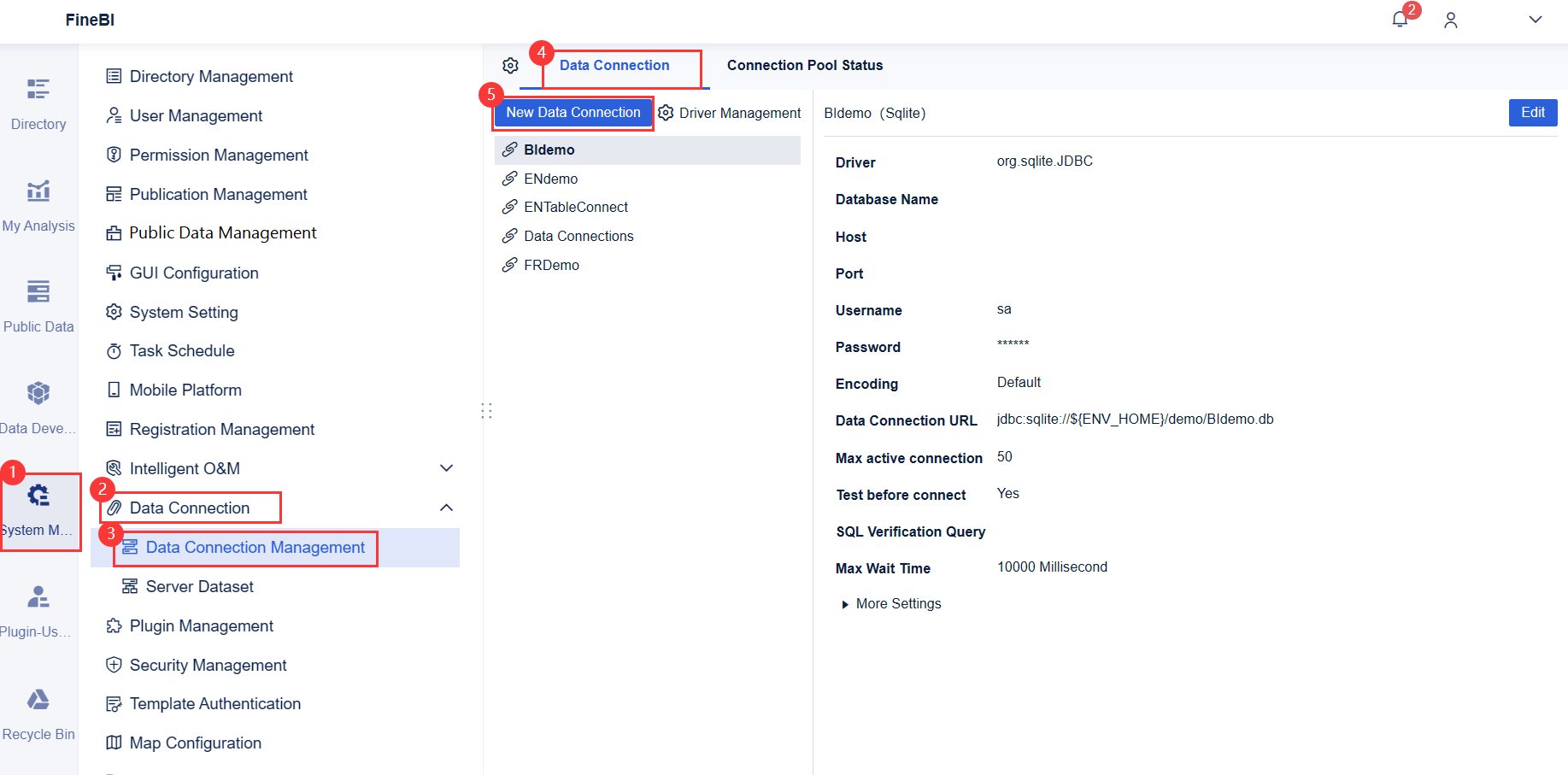The width and height of the screenshot is (1568, 775).
Task: Edit the BIdemo connection
Action: [x=1532, y=112]
